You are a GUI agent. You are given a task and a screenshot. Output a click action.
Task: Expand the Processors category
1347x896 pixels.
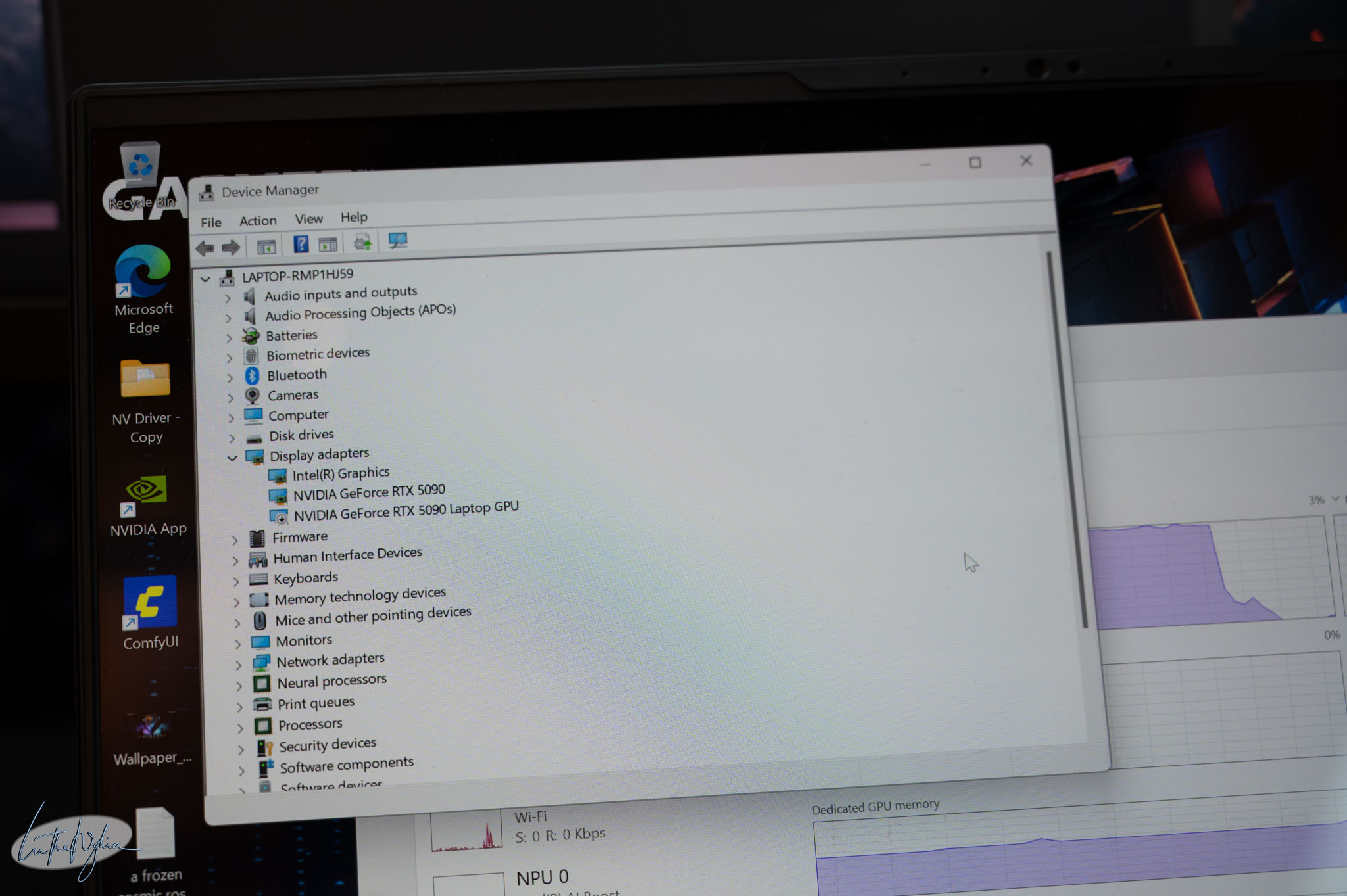tap(240, 728)
